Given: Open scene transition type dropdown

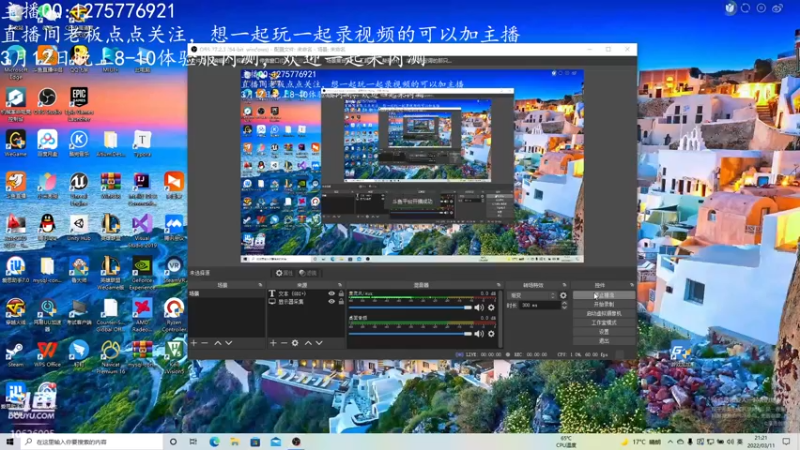Looking at the screenshot, I should [x=532, y=295].
